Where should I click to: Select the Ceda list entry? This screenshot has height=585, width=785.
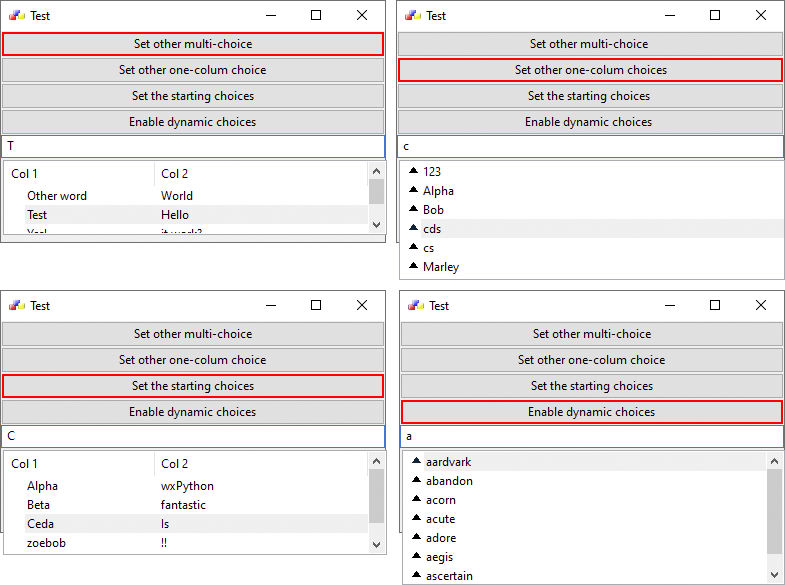(x=41, y=524)
